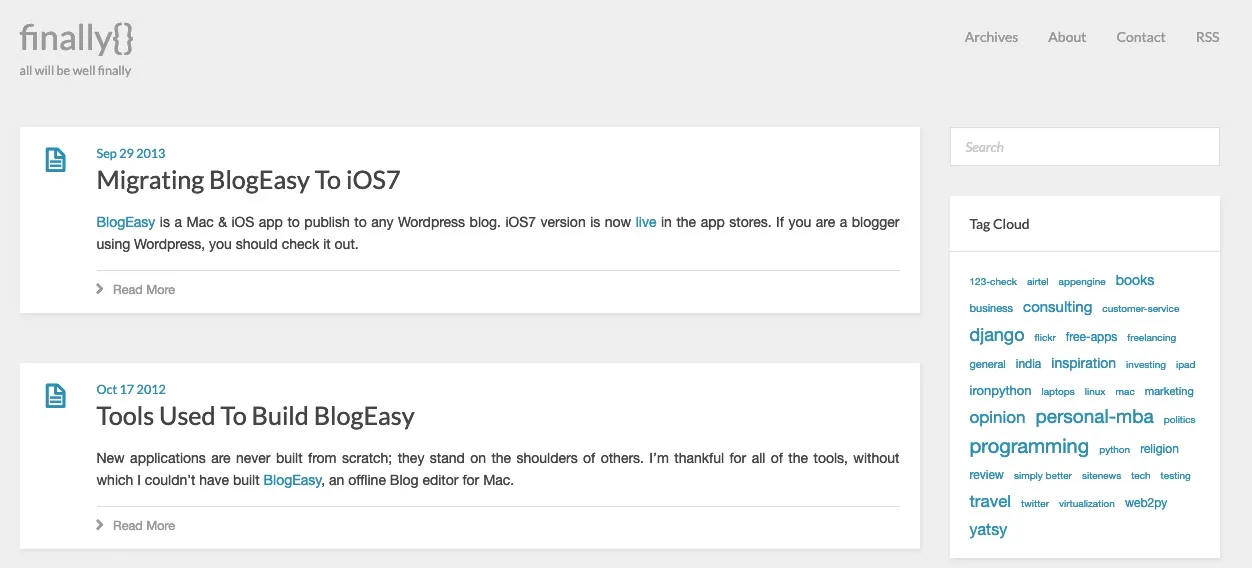
Task: Click the document icon beside Migrating BlogEasy post
Action: point(56,159)
